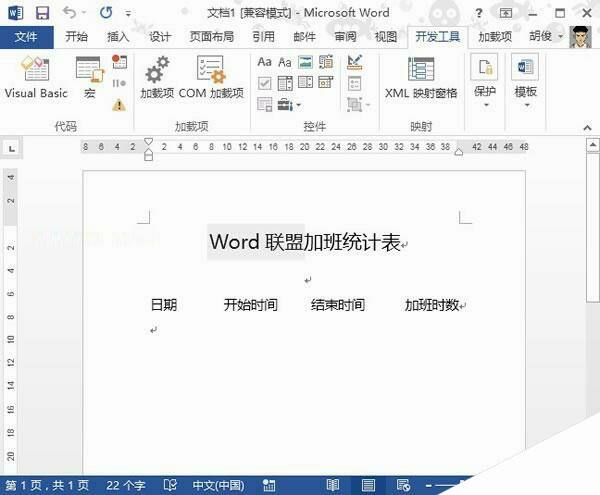Screen dimensions: 600x495
Task: Click on 日期 text in document
Action: 164,305
